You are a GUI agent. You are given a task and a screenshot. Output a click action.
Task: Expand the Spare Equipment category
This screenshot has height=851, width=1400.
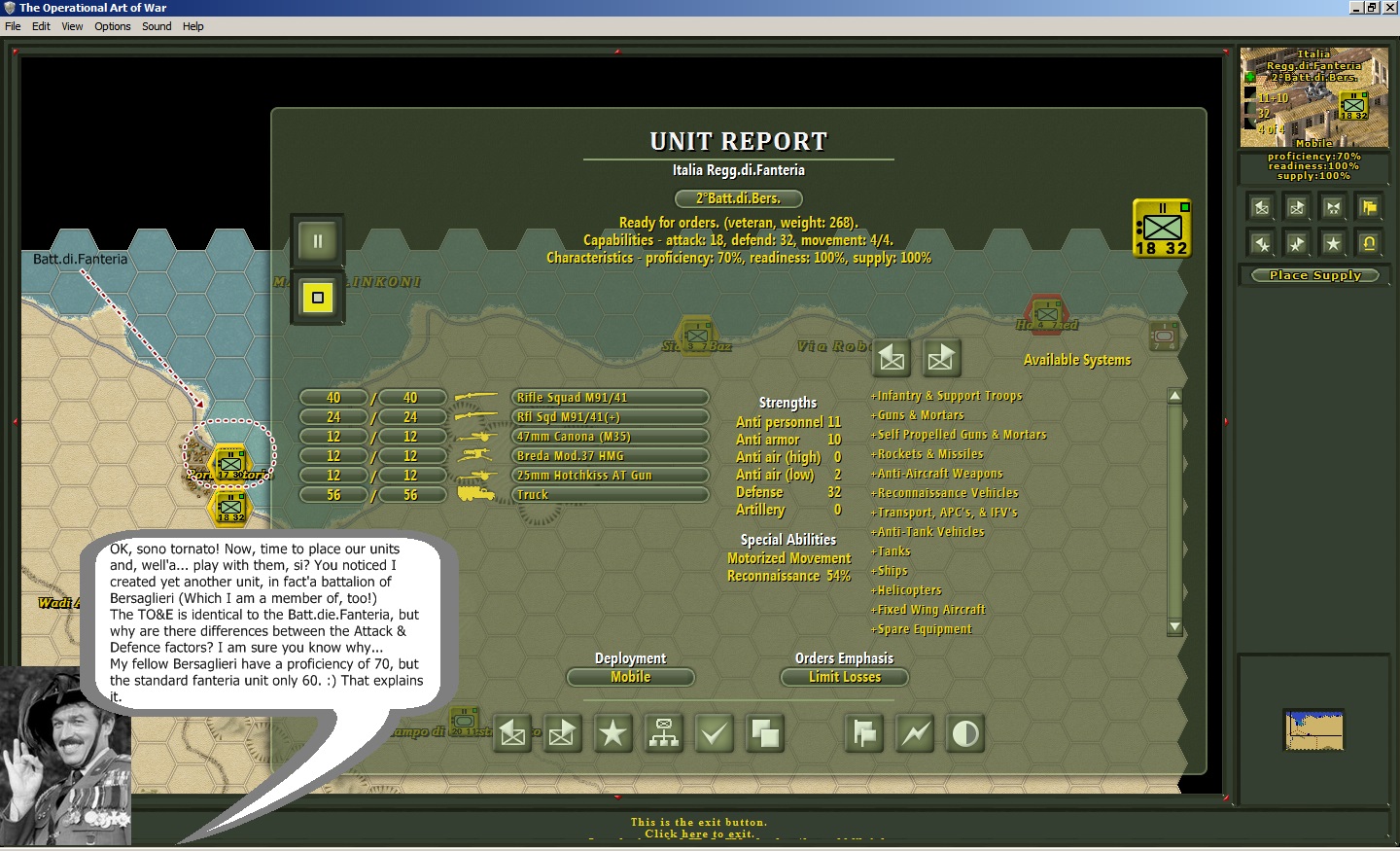point(921,629)
